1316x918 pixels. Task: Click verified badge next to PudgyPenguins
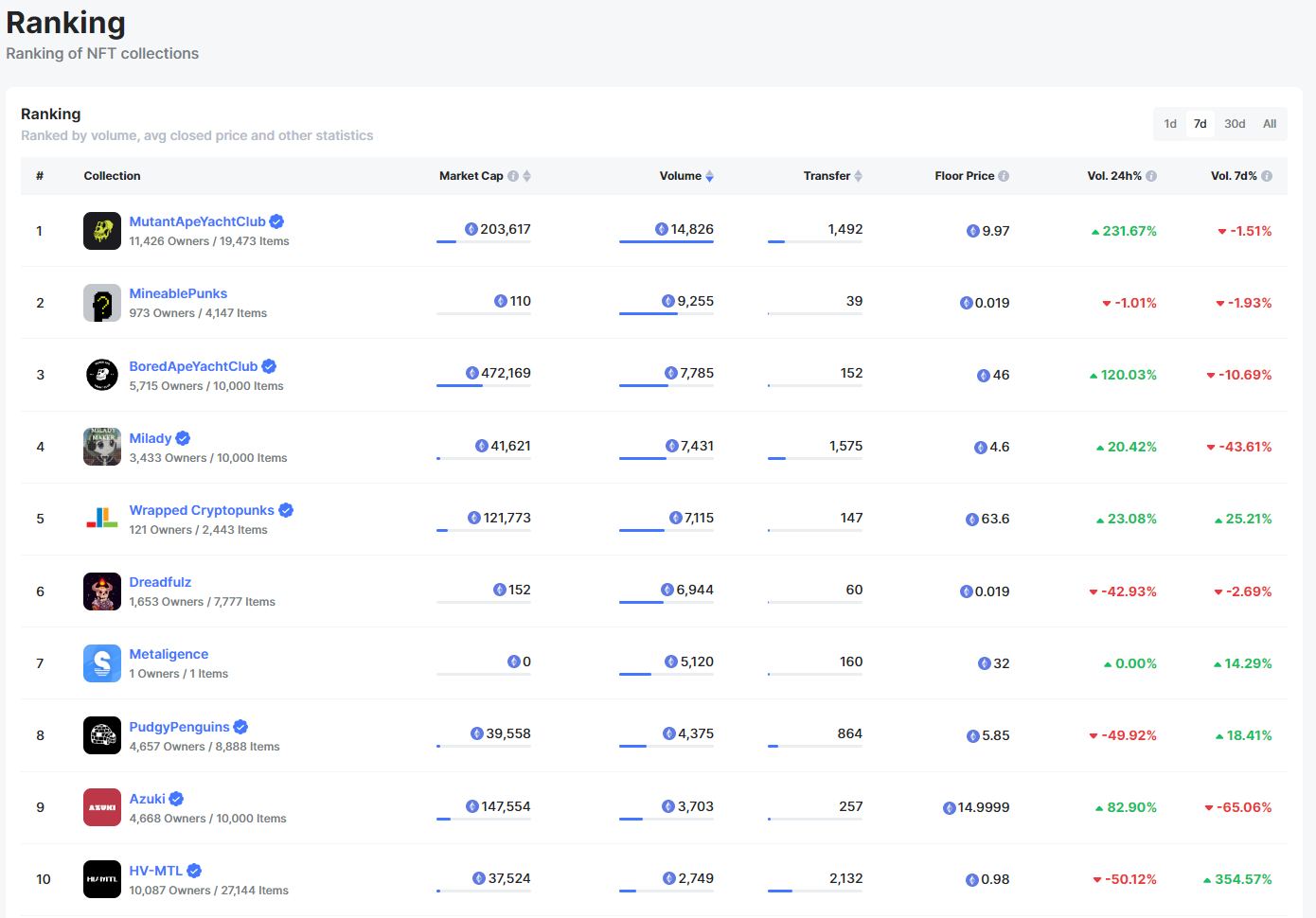[240, 727]
